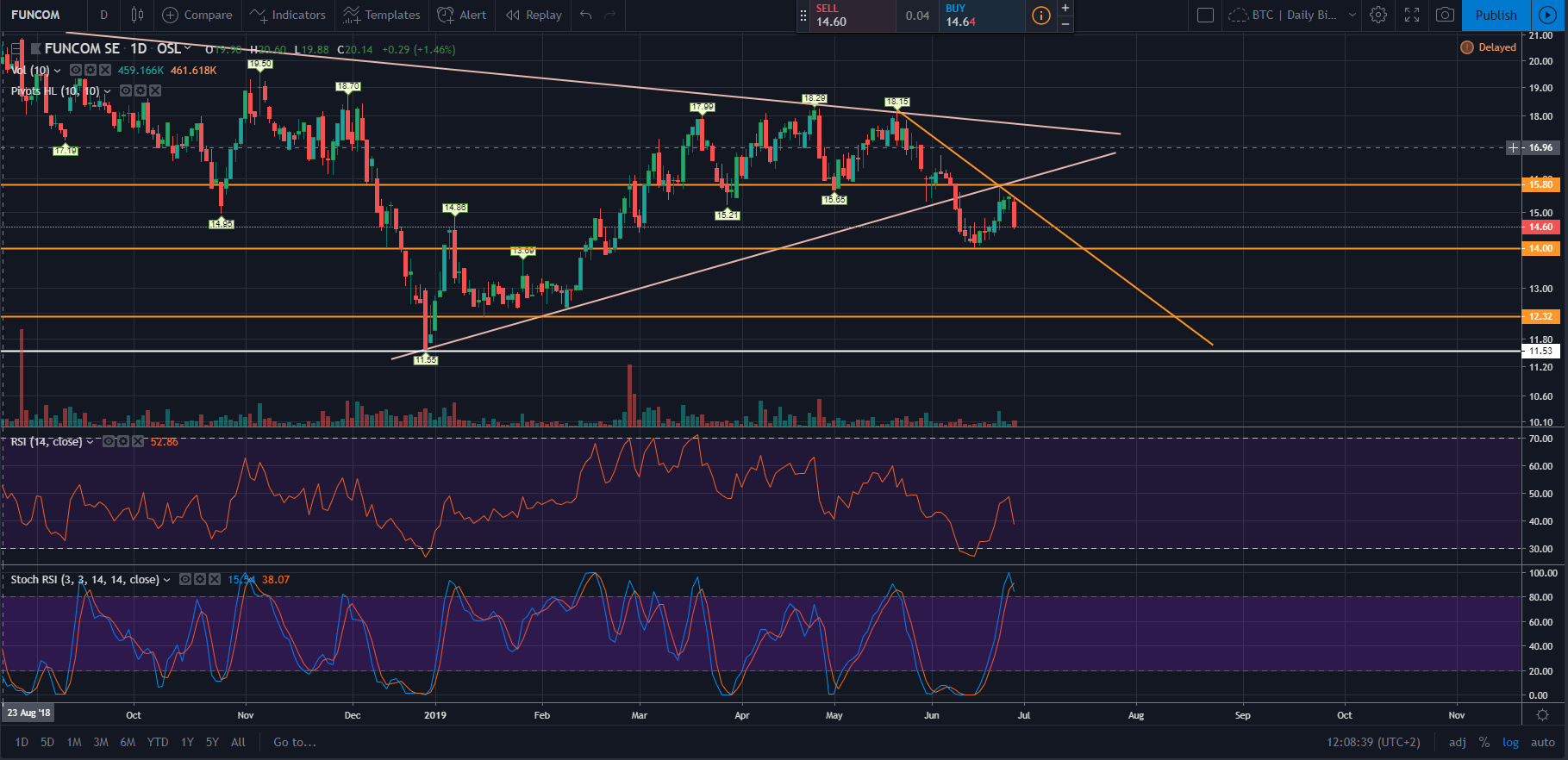The width and height of the screenshot is (1568, 760).
Task: Select the YTD time range
Action: point(158,742)
